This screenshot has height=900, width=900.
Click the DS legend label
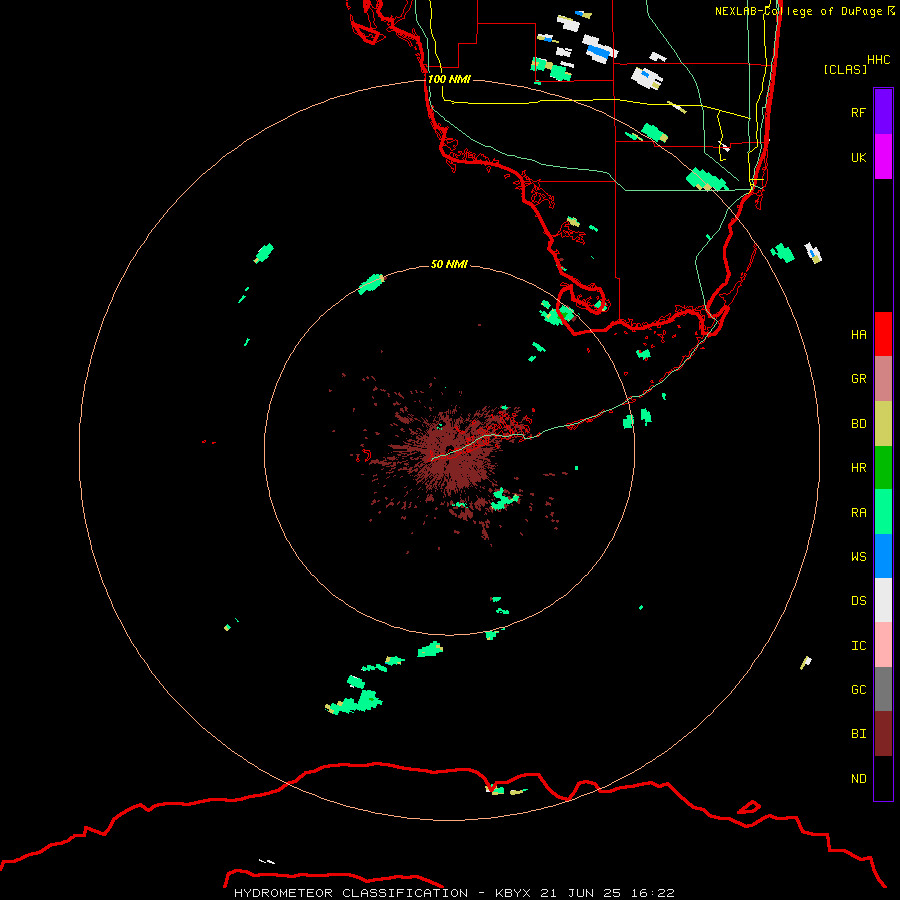858,601
